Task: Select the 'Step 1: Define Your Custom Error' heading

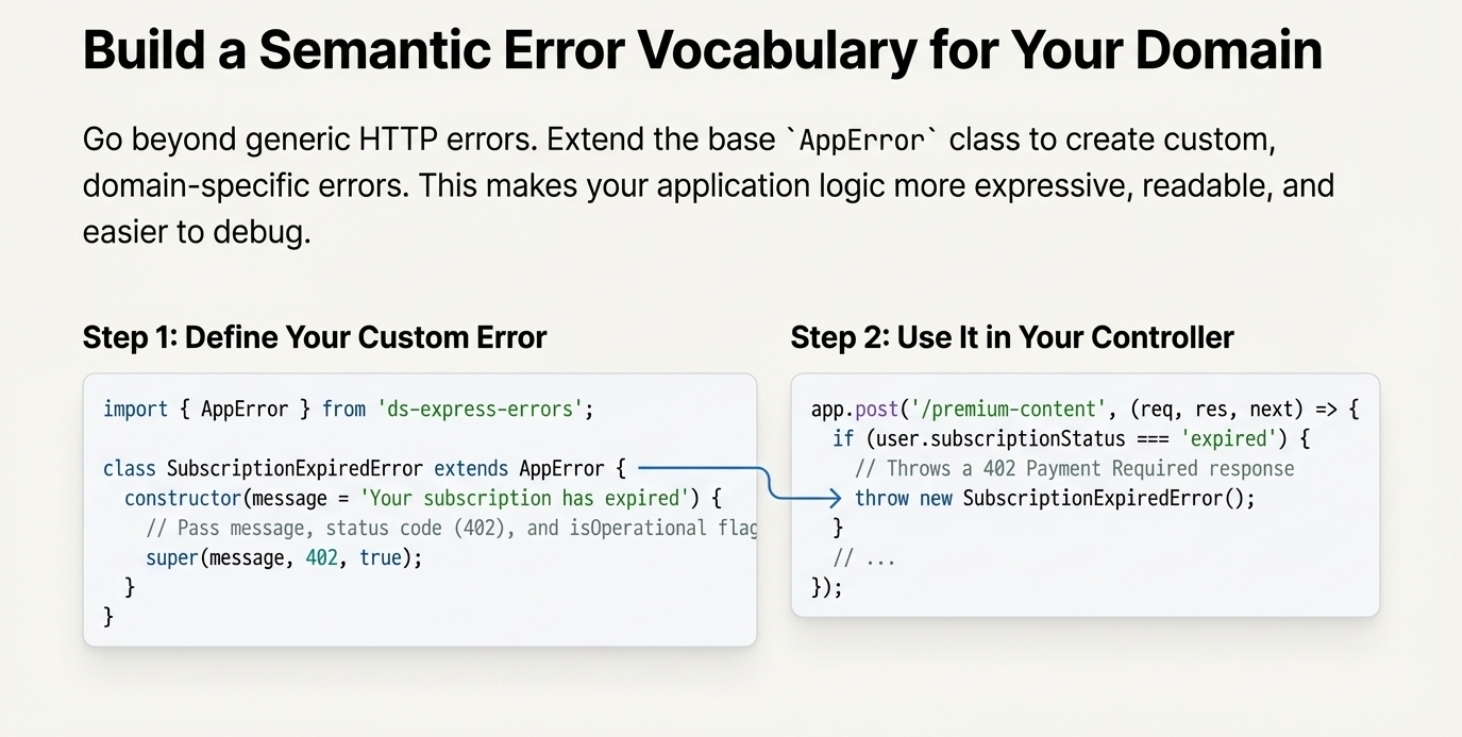Action: pyautogui.click(x=314, y=337)
